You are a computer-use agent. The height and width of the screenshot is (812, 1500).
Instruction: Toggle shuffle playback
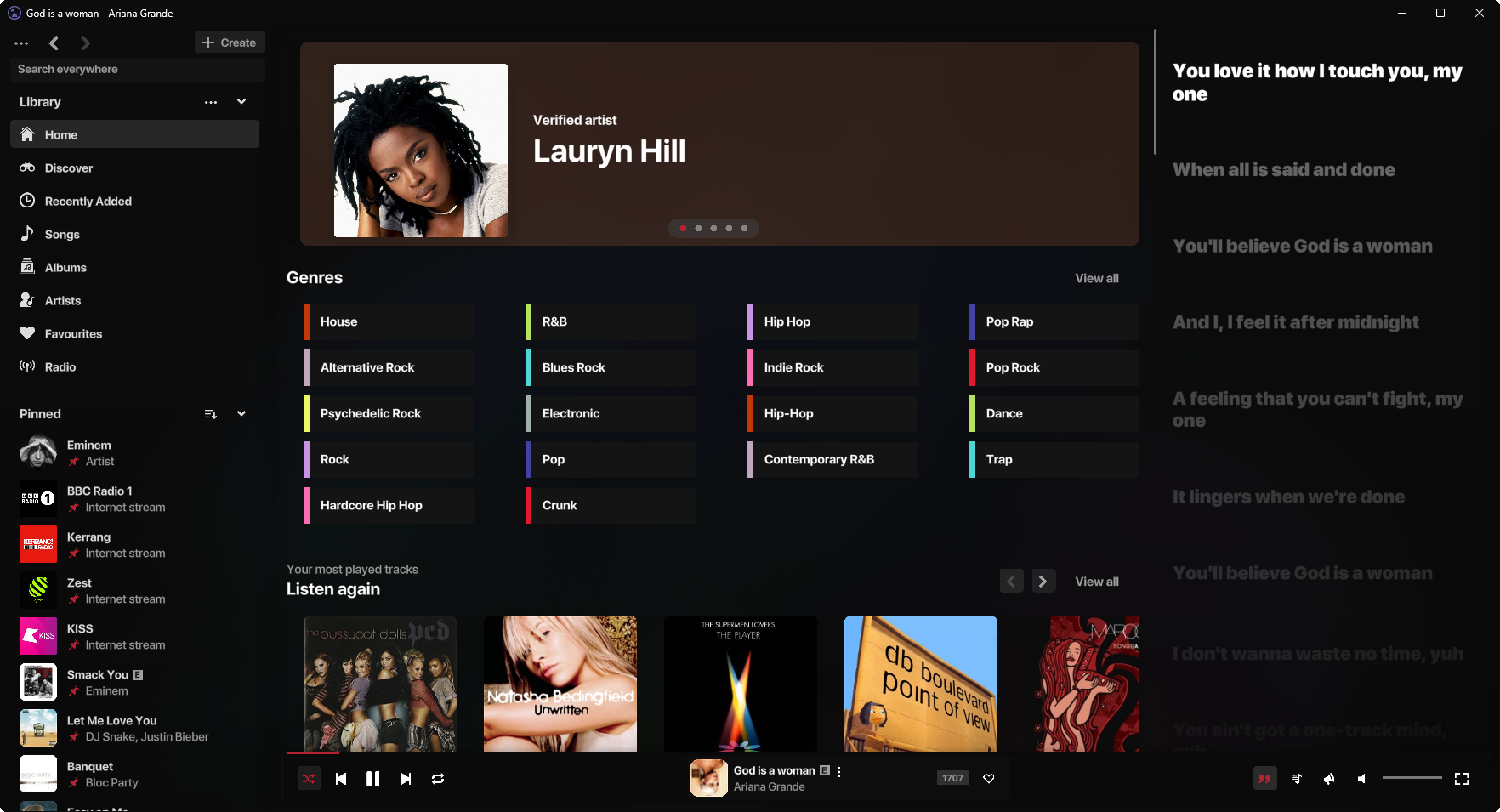(309, 779)
